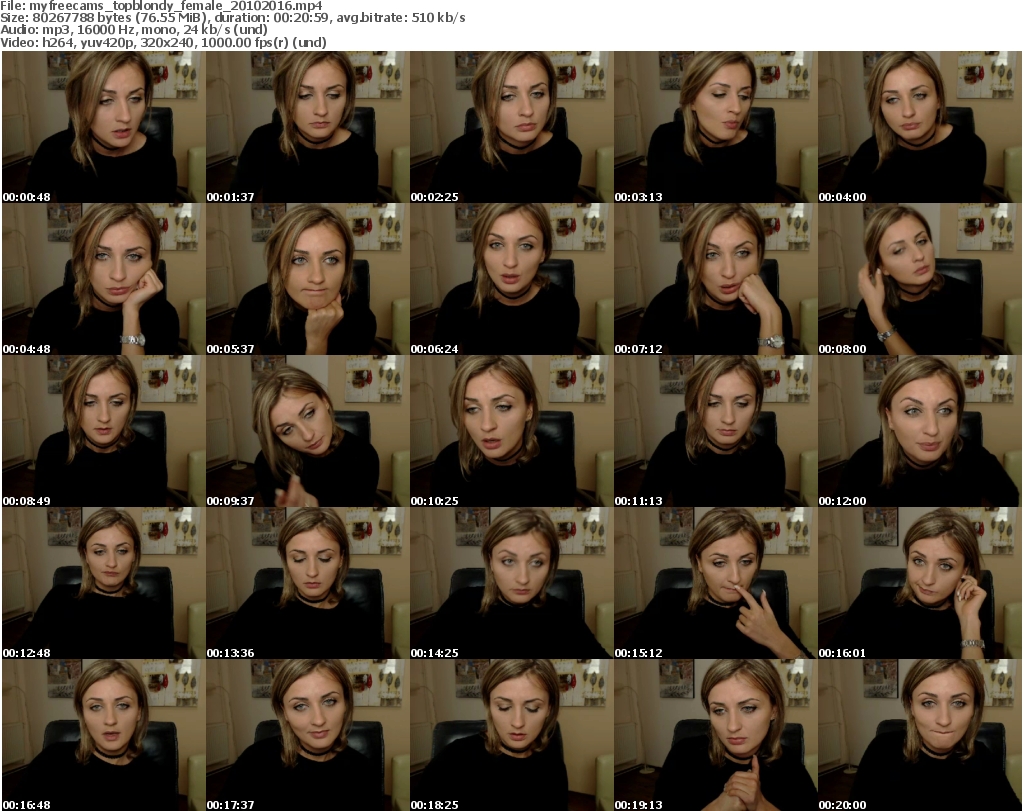The width and height of the screenshot is (1024, 811).
Task: Select the thumbnail timestamped 00:12:00
Action: tap(920, 431)
